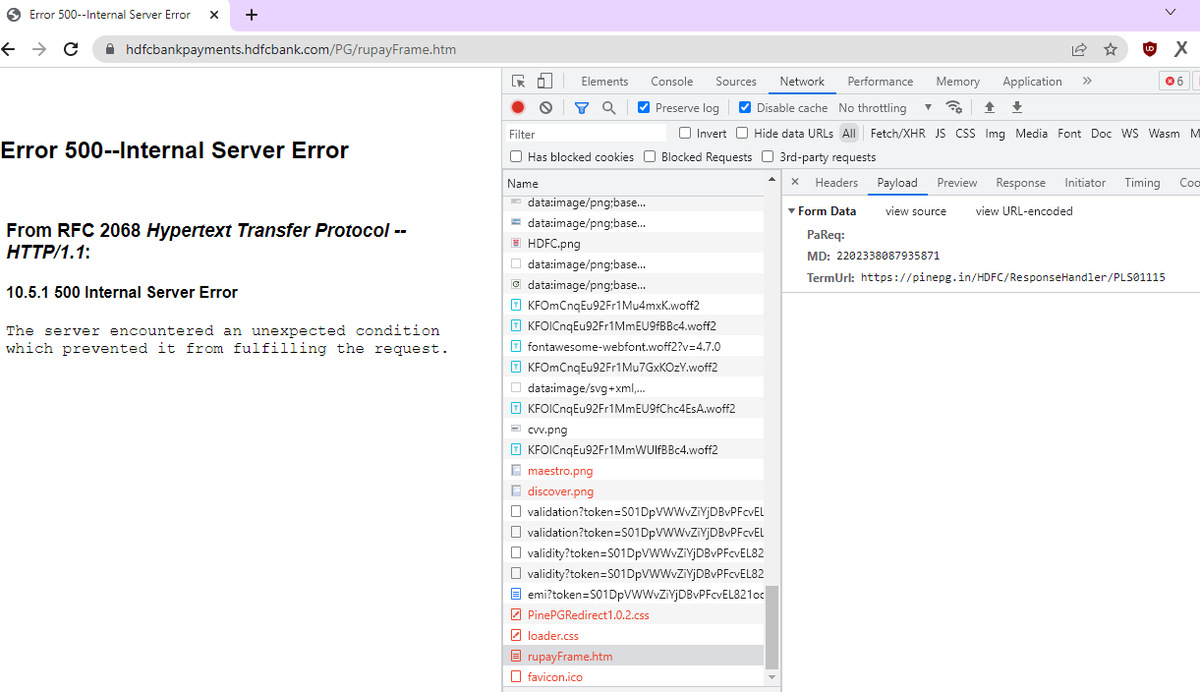Select favicon.ico request
The image size is (1200, 692).
coord(634,677)
